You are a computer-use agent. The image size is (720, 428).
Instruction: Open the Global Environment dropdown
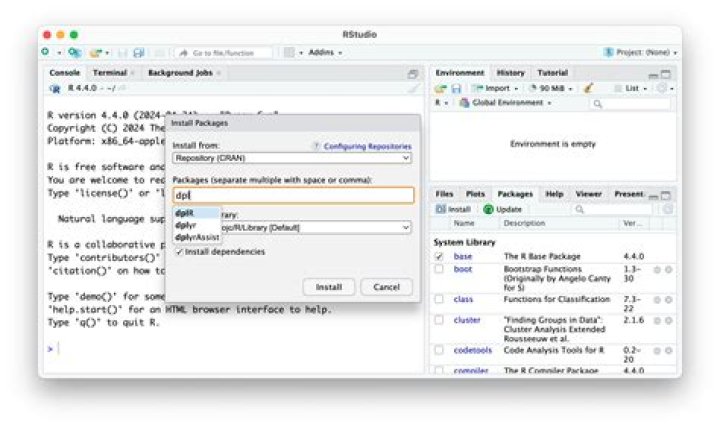click(x=506, y=103)
